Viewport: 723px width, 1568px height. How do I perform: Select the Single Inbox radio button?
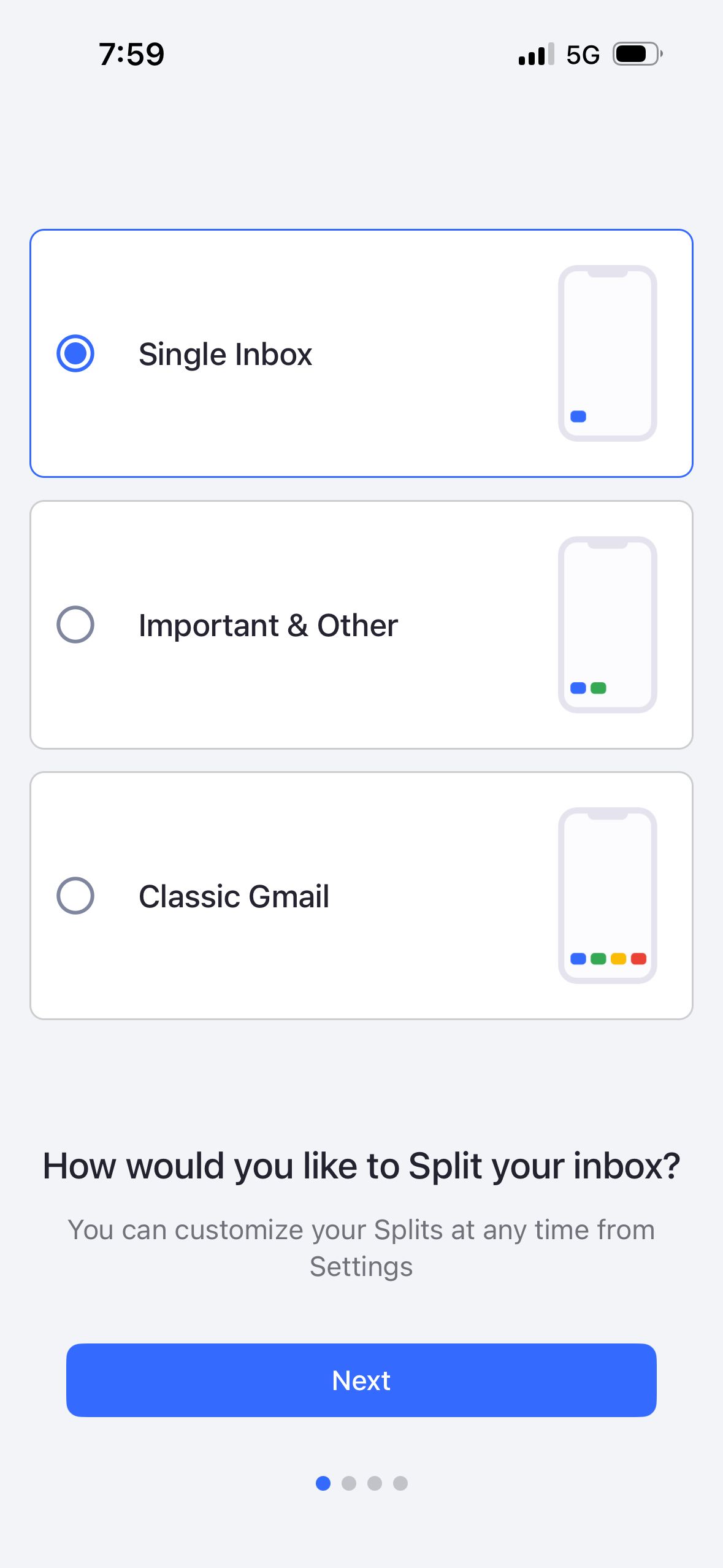(x=75, y=353)
